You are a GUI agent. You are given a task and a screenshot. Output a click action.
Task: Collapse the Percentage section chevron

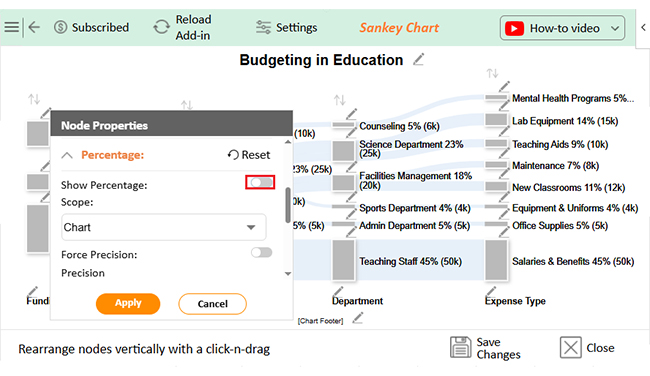pos(67,155)
